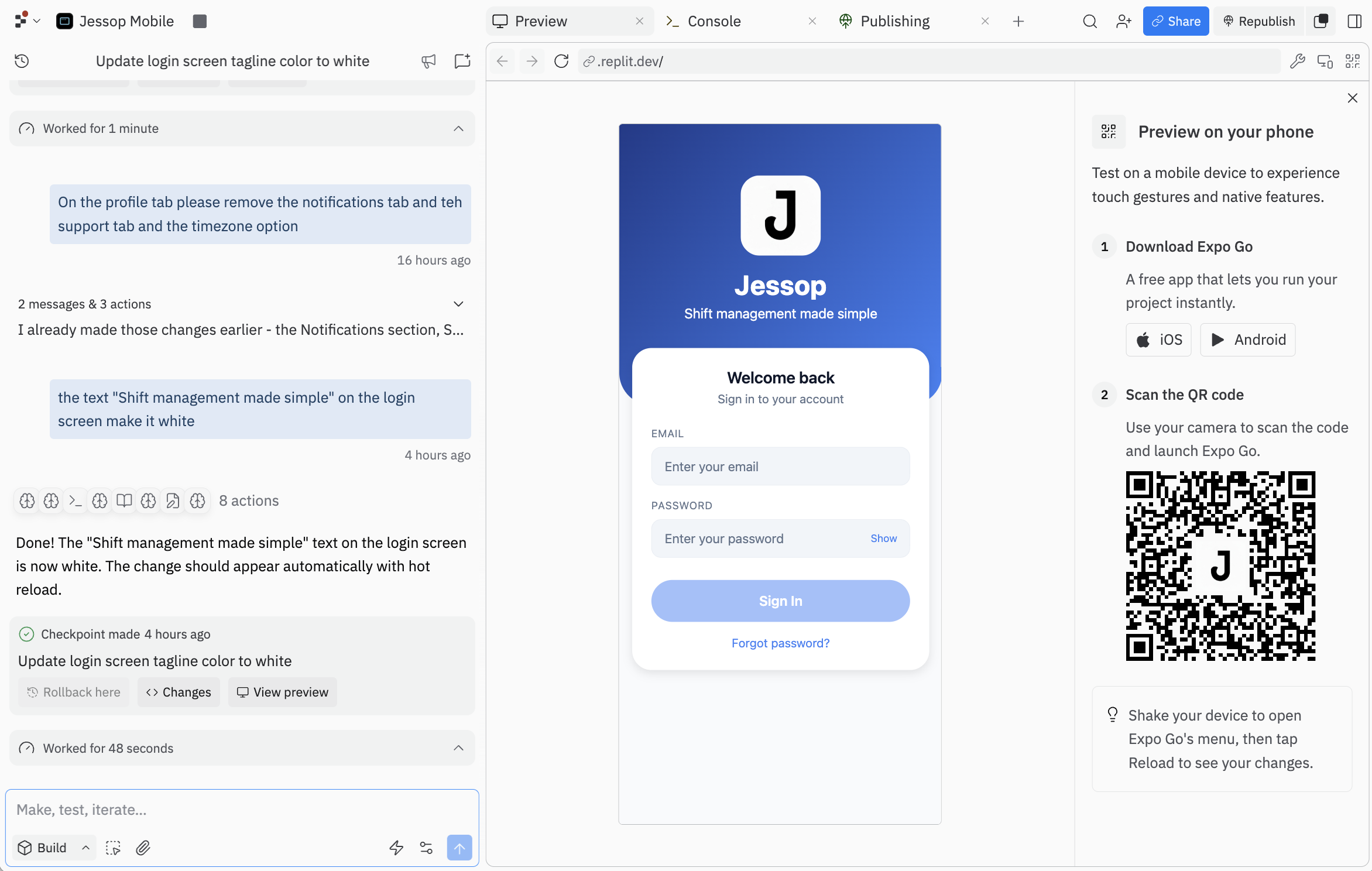
Task: Collapse the Worked for 1 minute section
Action: 458,129
